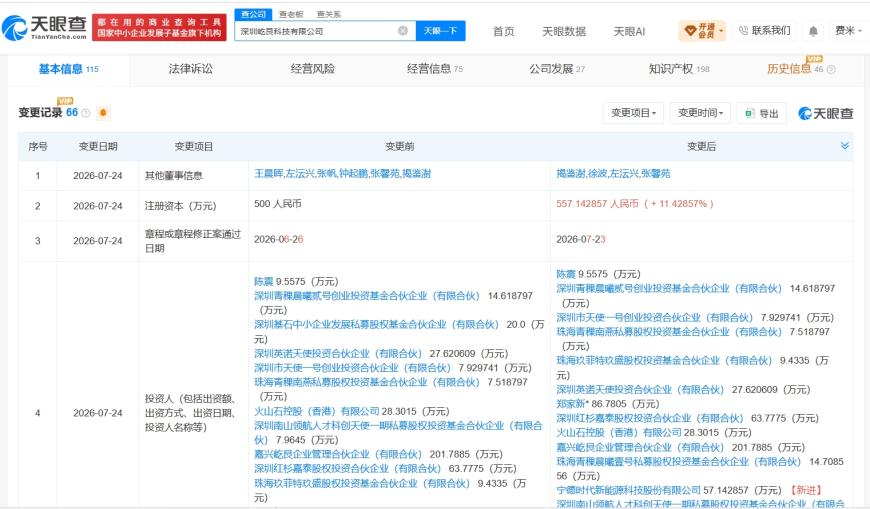Open 火山石控股（香港）有限公司 in 变更前 column

(x=317, y=411)
